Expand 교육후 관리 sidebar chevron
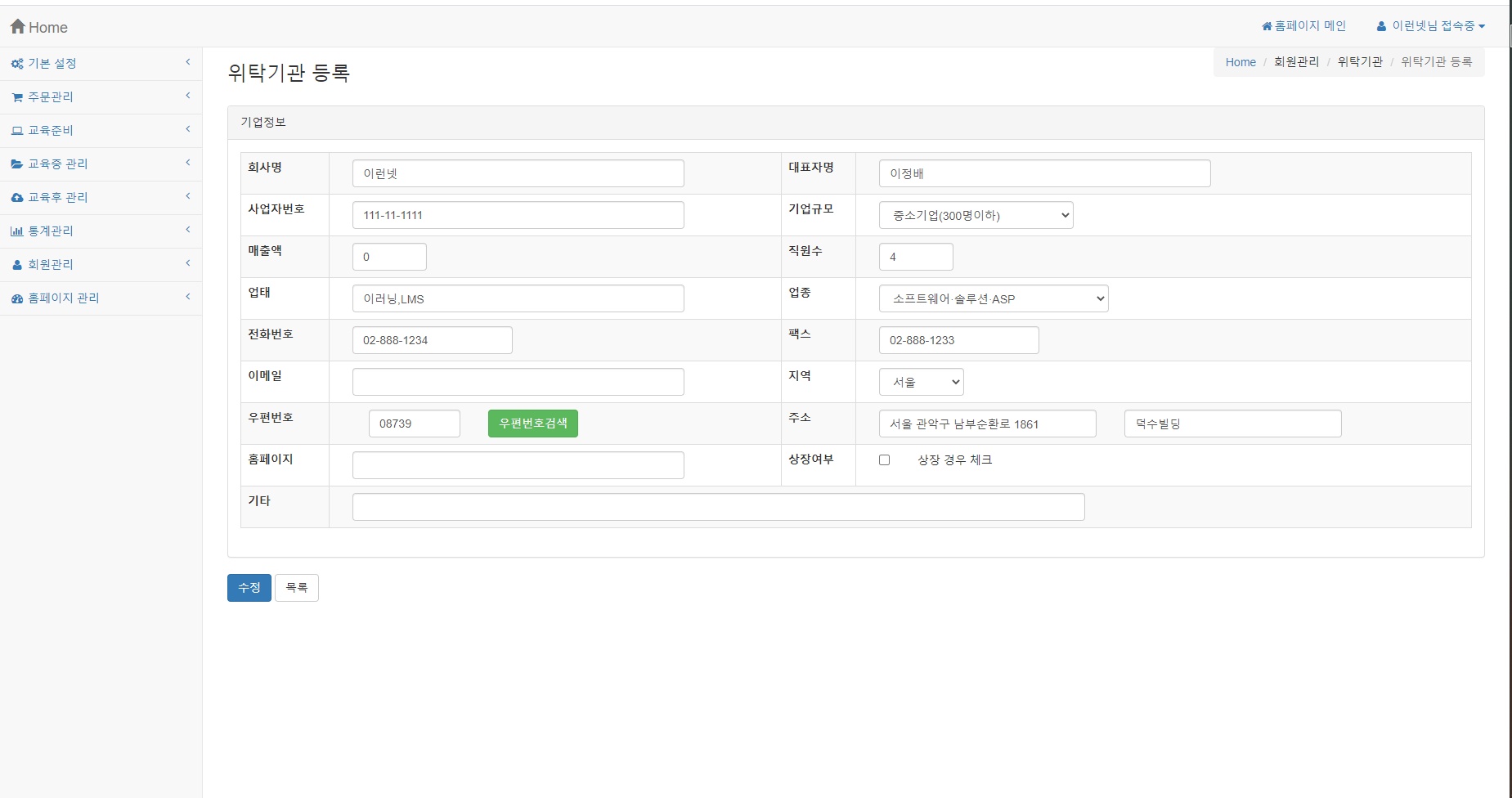This screenshot has width=1512, height=798. click(x=188, y=196)
